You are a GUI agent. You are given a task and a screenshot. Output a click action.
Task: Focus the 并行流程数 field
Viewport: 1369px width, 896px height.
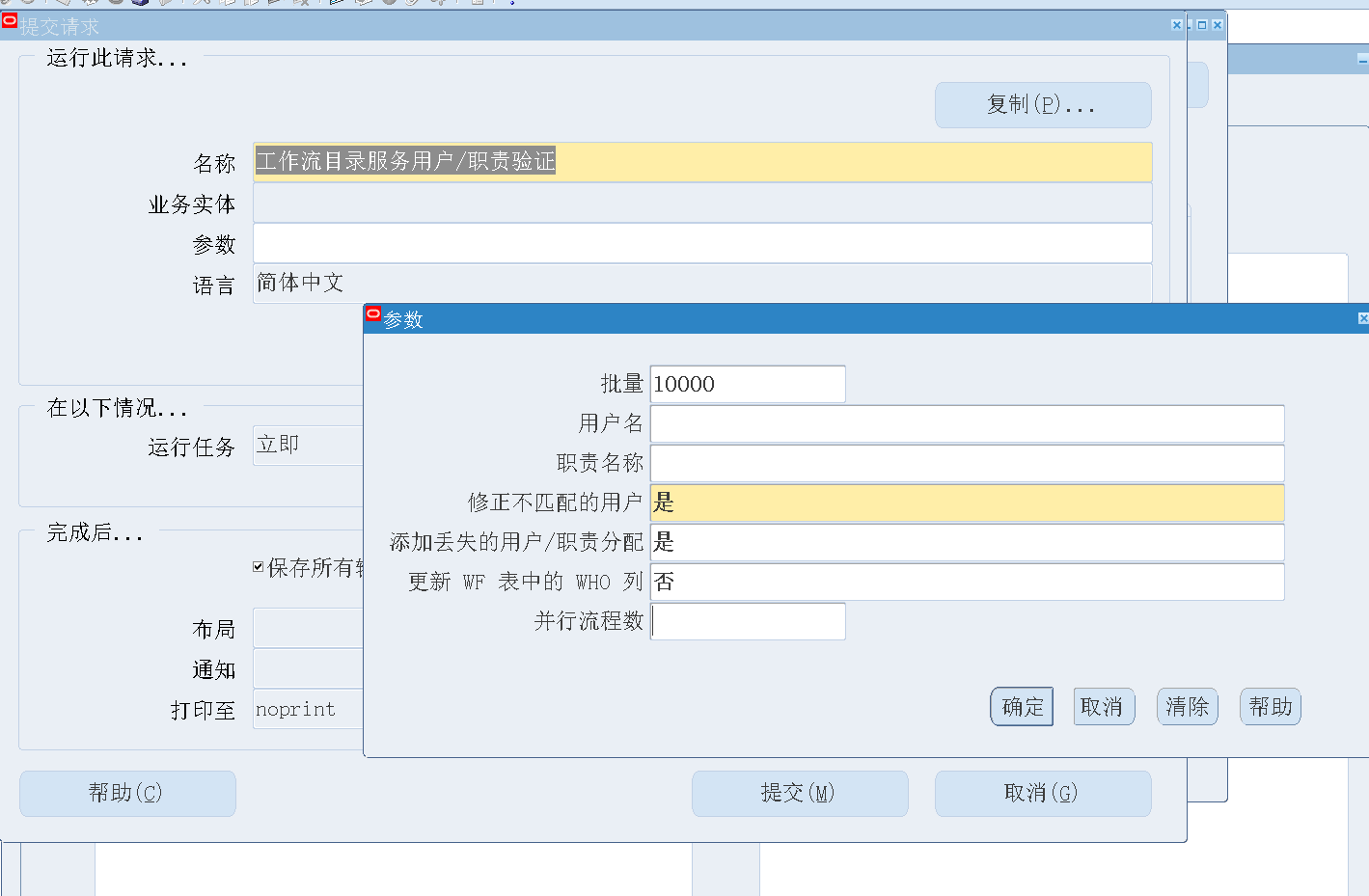click(x=748, y=621)
